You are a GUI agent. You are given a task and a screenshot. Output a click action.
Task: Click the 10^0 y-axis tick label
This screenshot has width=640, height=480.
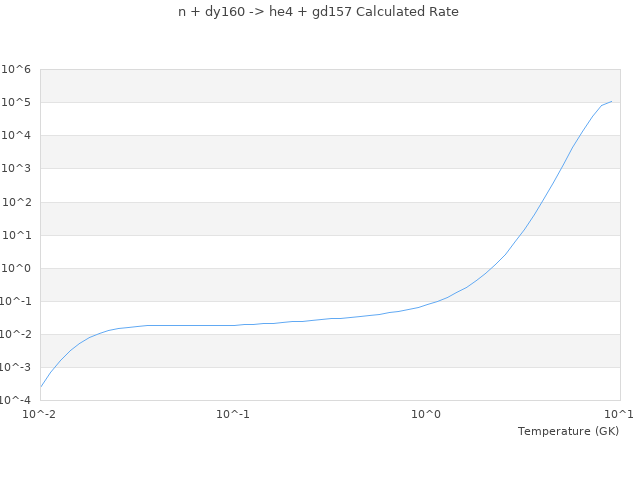16,268
